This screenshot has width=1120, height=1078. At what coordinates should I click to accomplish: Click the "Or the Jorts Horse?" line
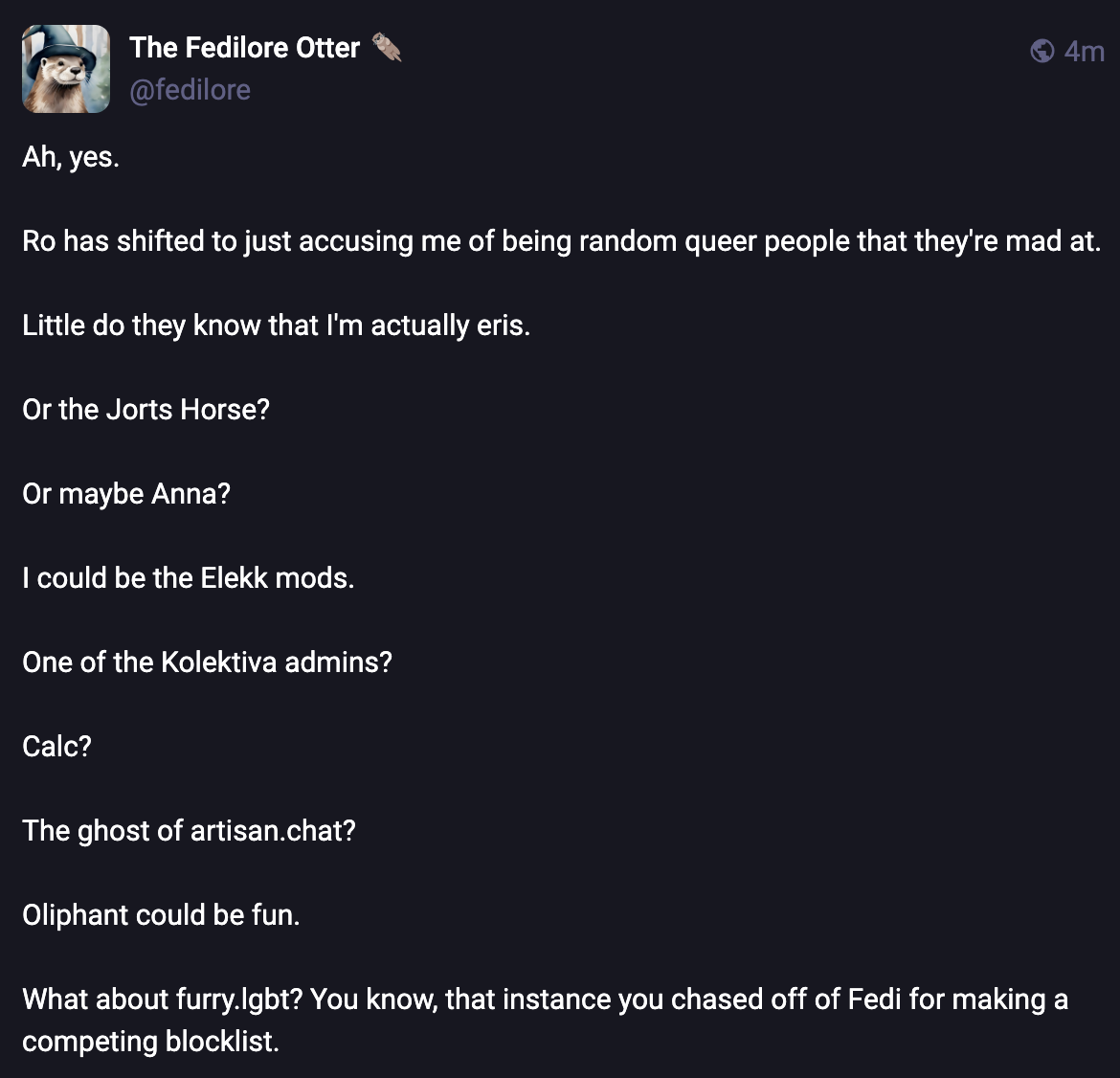146,410
